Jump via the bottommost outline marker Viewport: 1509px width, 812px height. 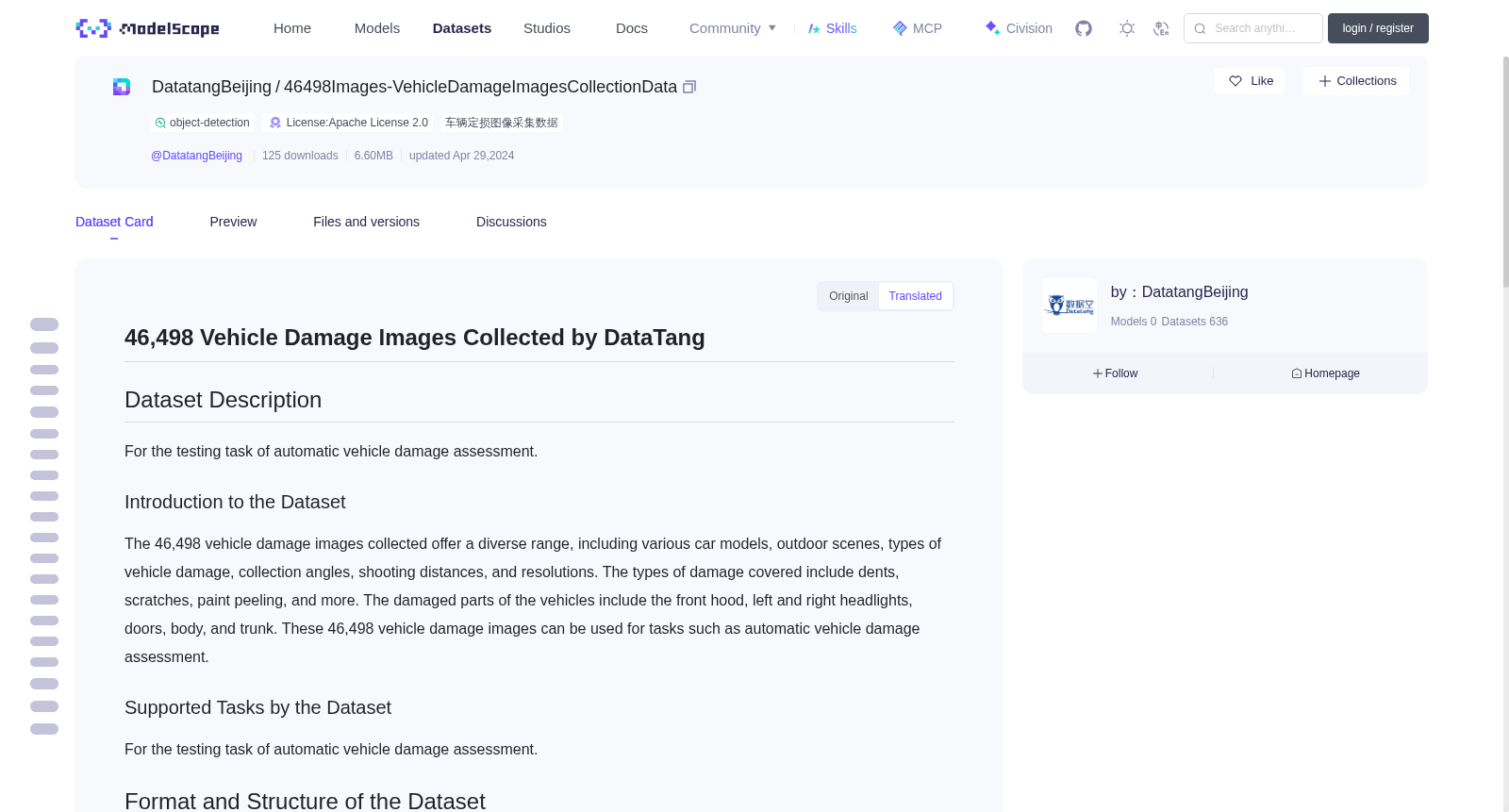click(x=44, y=729)
